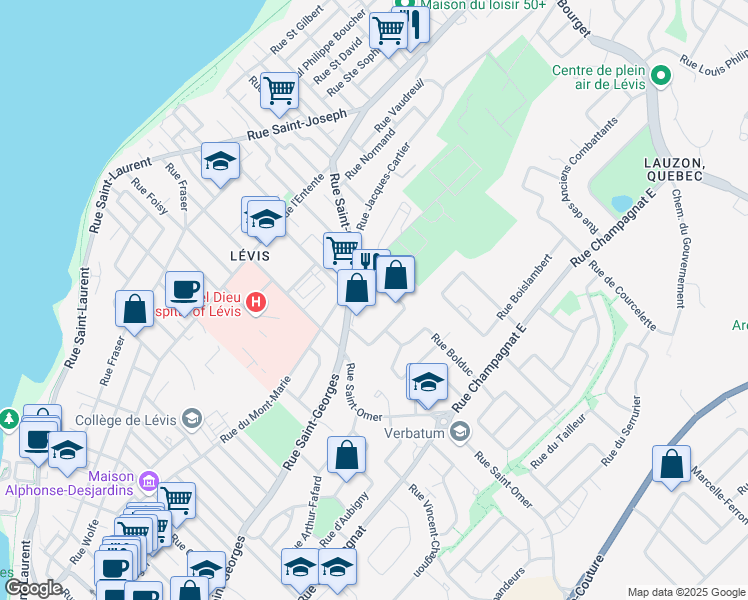Click the Rue Bolduc street label
748x600 pixels.
point(452,355)
